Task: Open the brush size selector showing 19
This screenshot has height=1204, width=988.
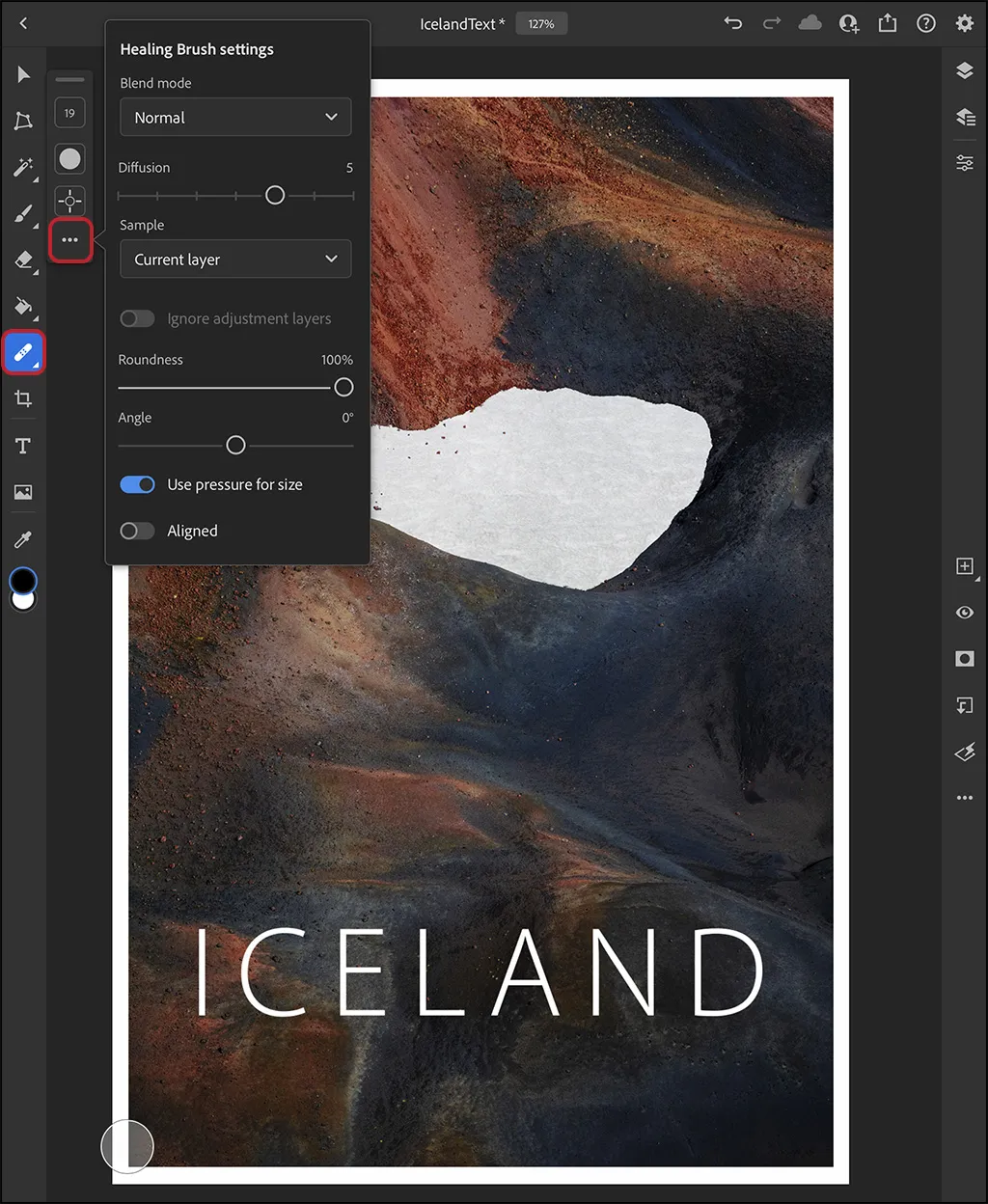Action: tap(69, 113)
